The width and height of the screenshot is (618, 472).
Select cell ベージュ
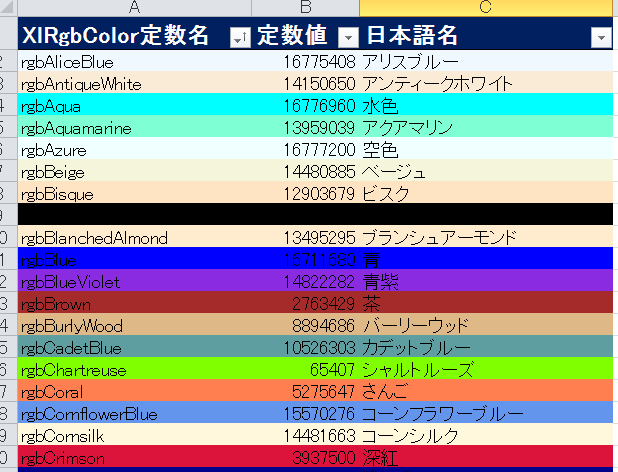click(486, 171)
